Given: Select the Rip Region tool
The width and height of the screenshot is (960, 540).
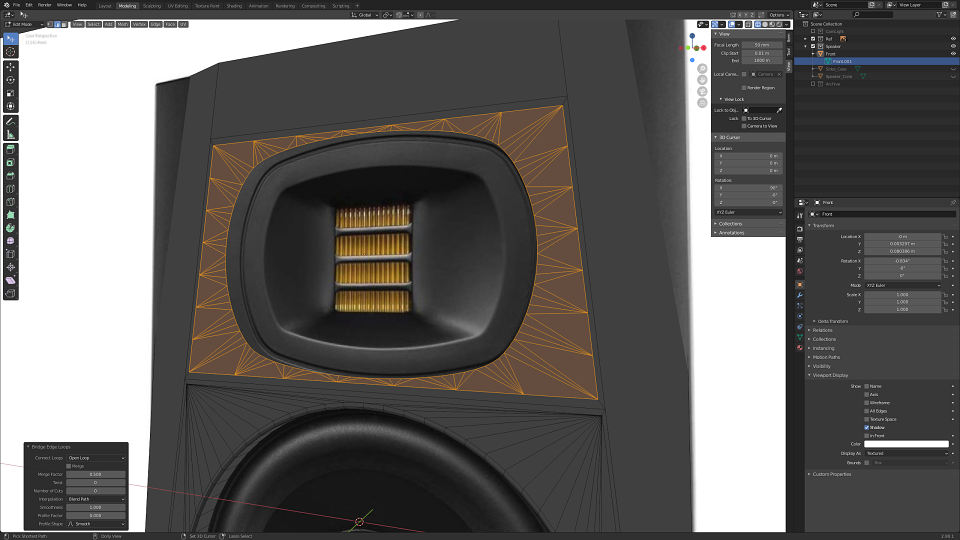Looking at the screenshot, I should pos(10,293).
